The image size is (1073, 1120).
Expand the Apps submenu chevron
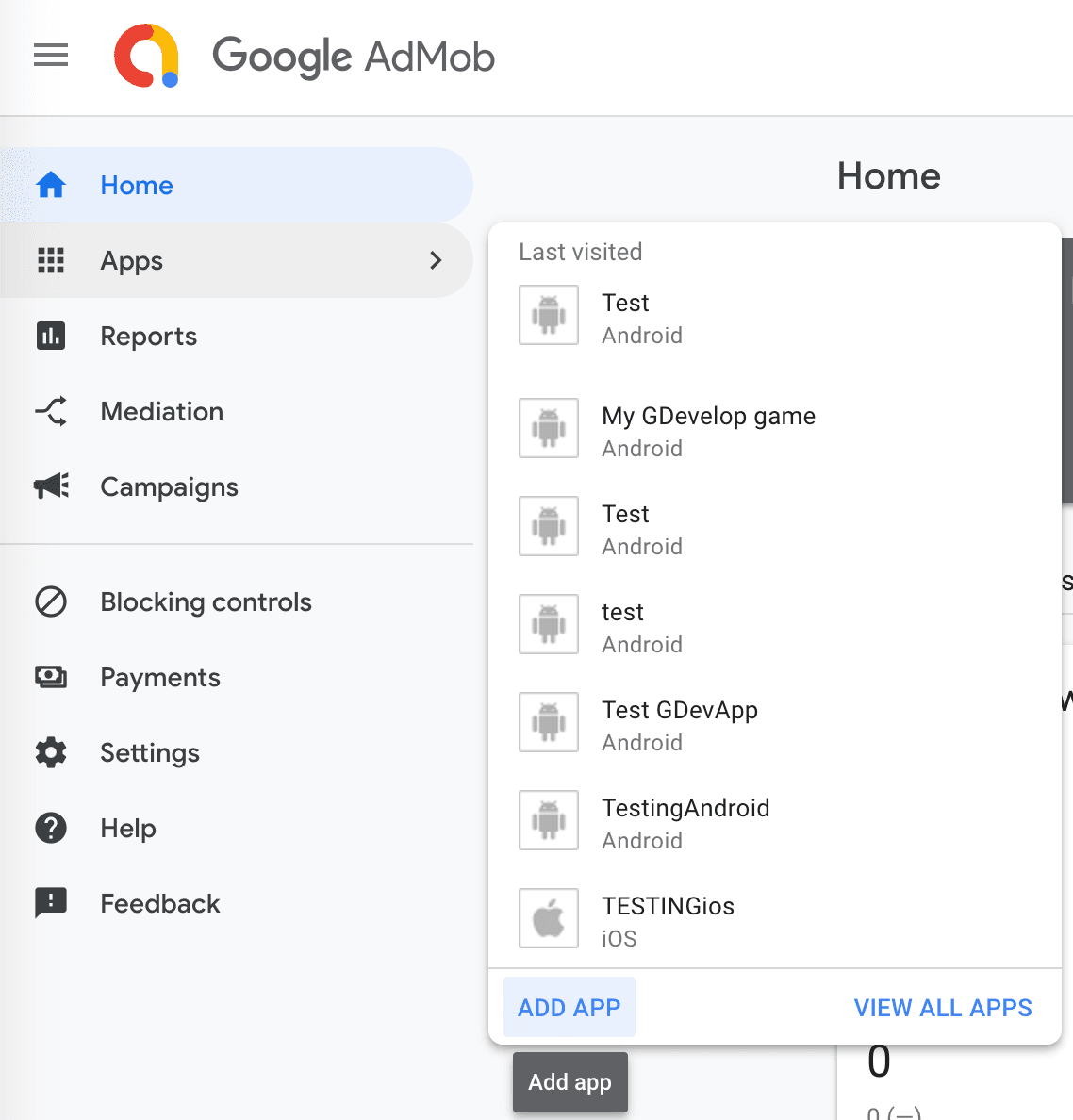[436, 260]
